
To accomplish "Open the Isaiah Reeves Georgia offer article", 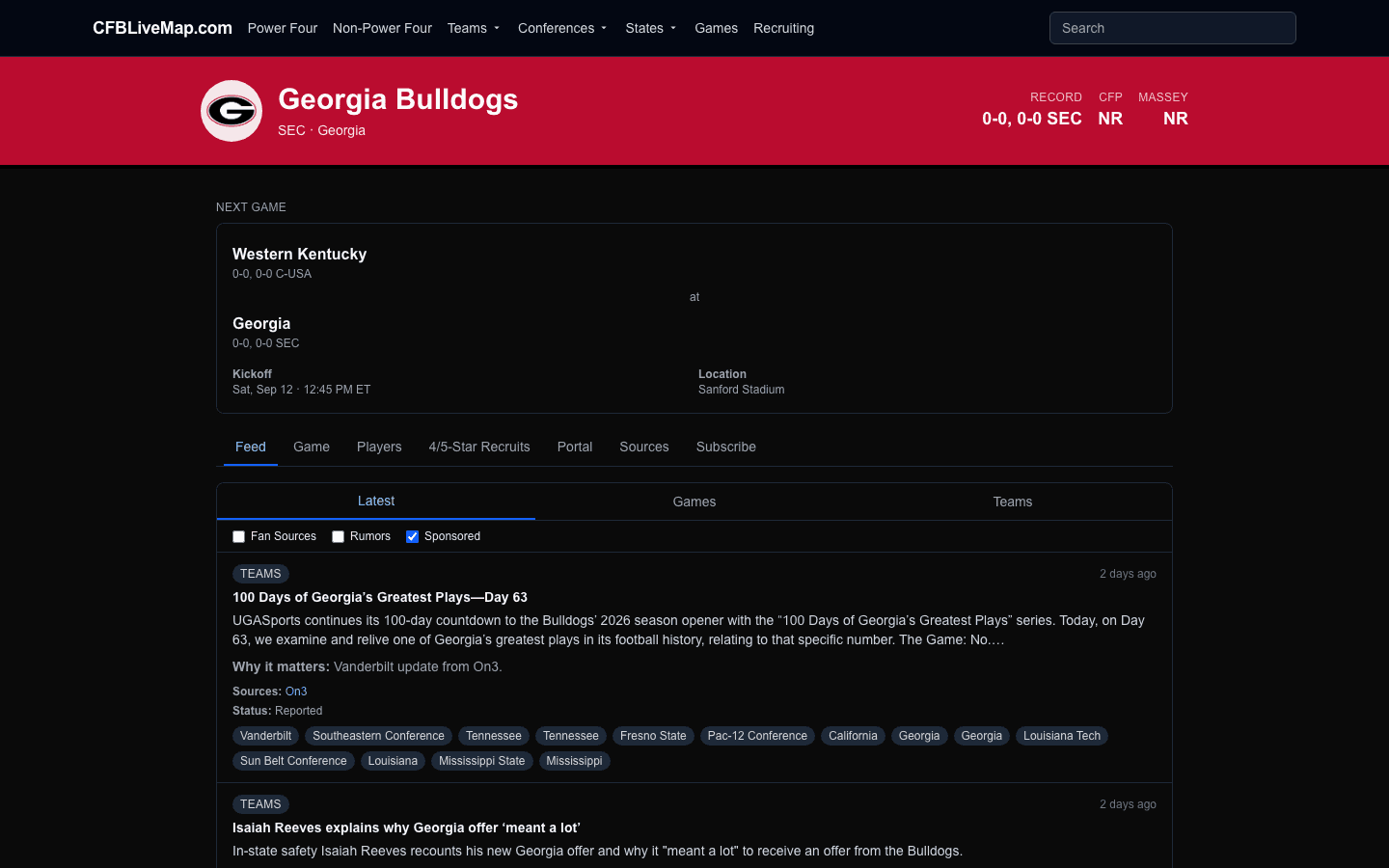I will point(406,827).
